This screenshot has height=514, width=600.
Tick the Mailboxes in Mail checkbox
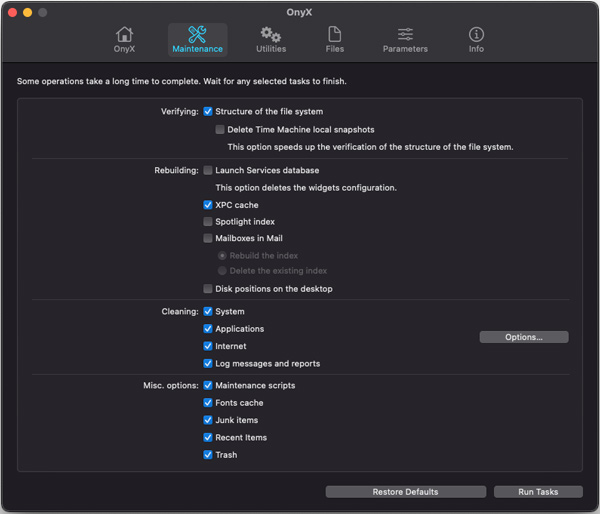point(208,238)
